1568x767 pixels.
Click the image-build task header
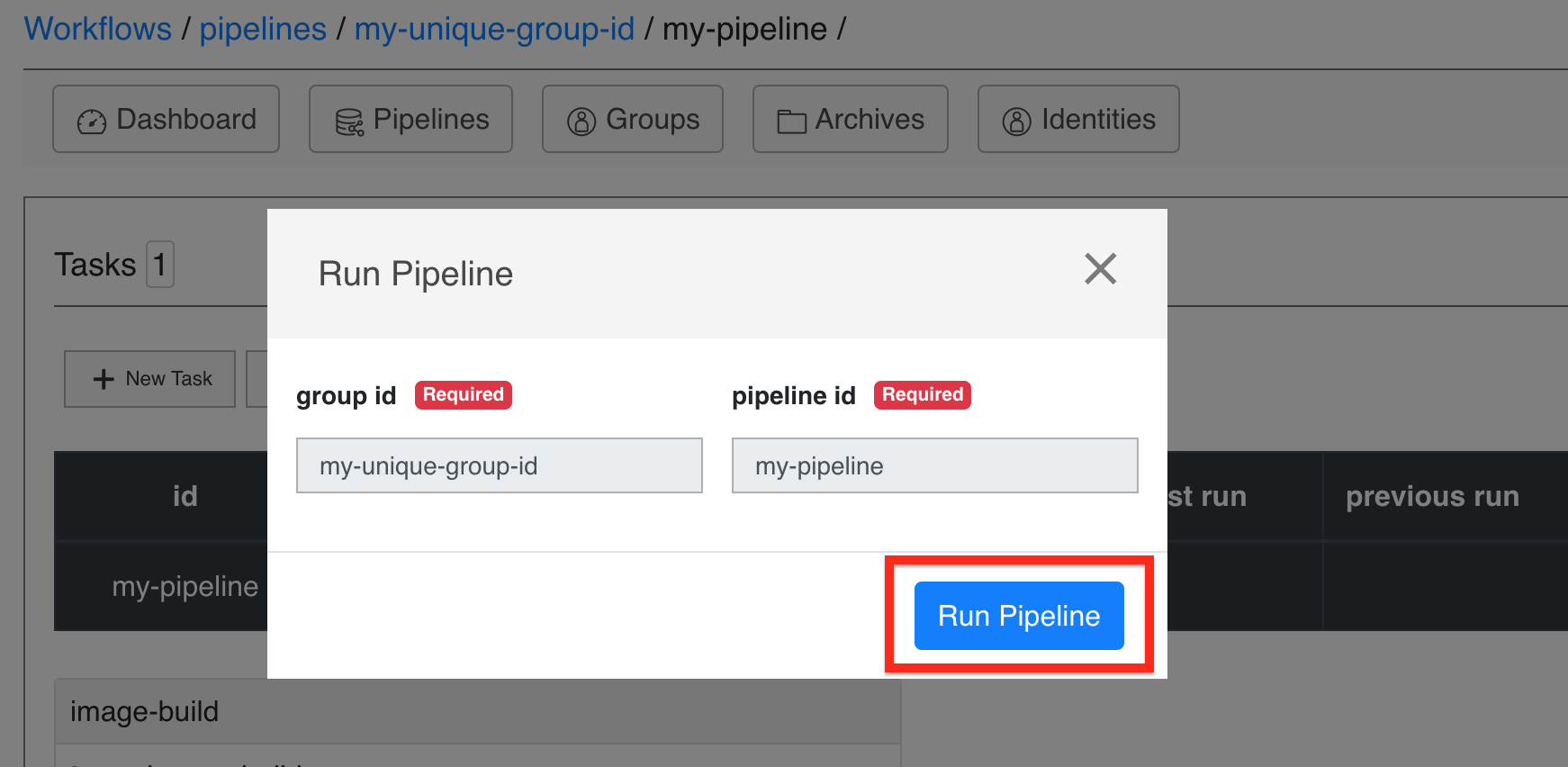coord(478,711)
